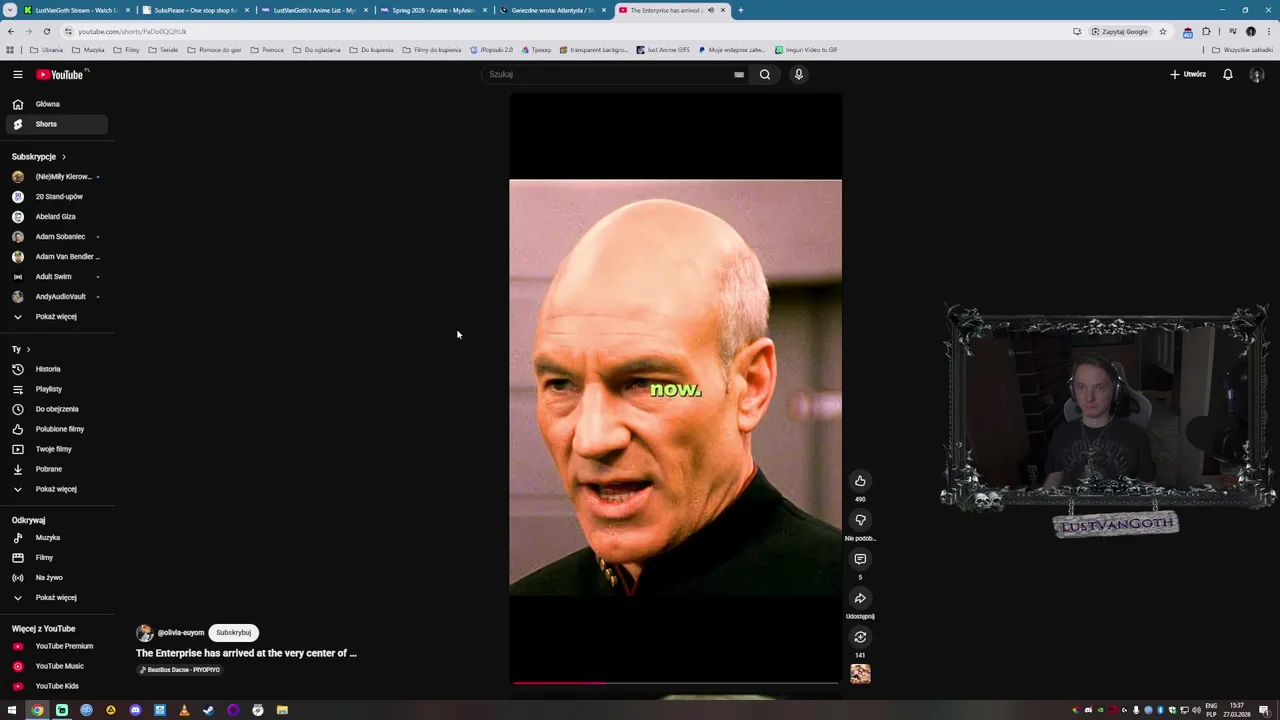Open YouTube Kids link

[56, 686]
